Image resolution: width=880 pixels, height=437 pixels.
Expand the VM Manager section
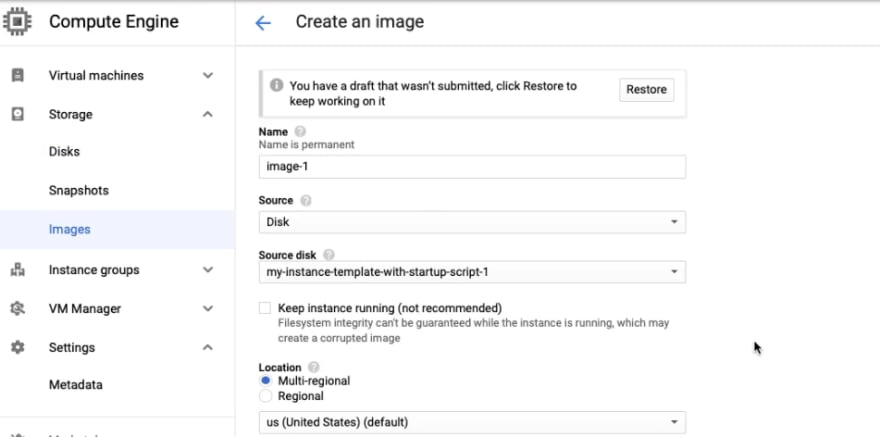pos(208,309)
